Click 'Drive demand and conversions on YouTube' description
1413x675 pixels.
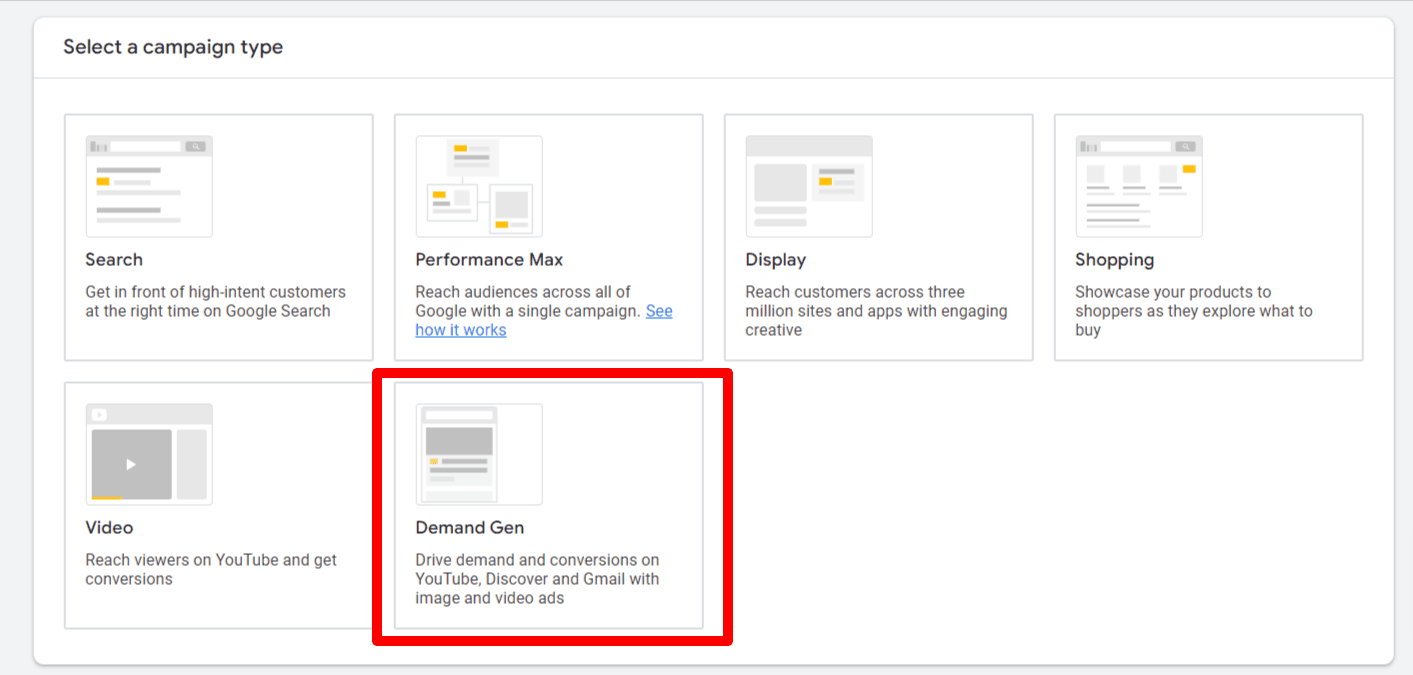537,579
